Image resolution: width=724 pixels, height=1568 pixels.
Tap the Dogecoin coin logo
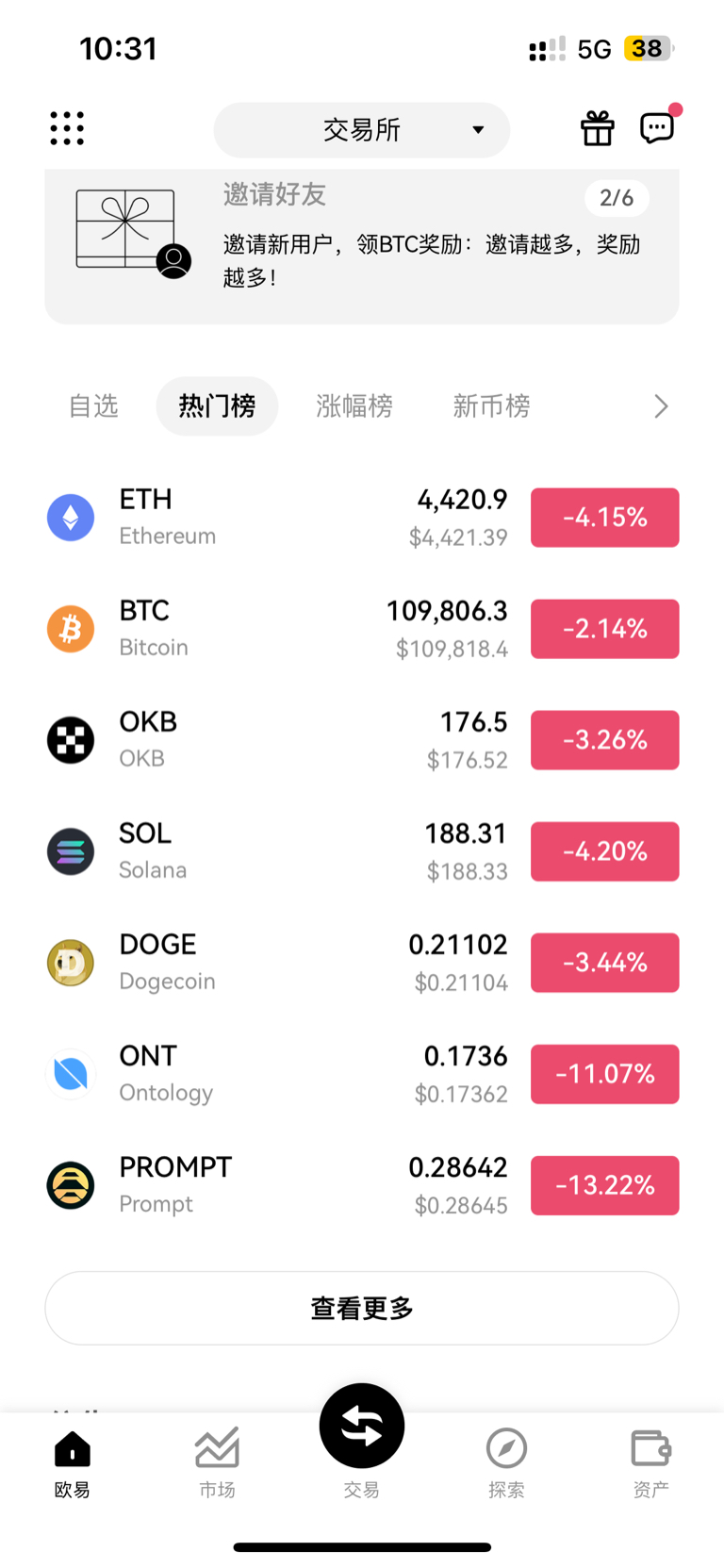coord(71,963)
